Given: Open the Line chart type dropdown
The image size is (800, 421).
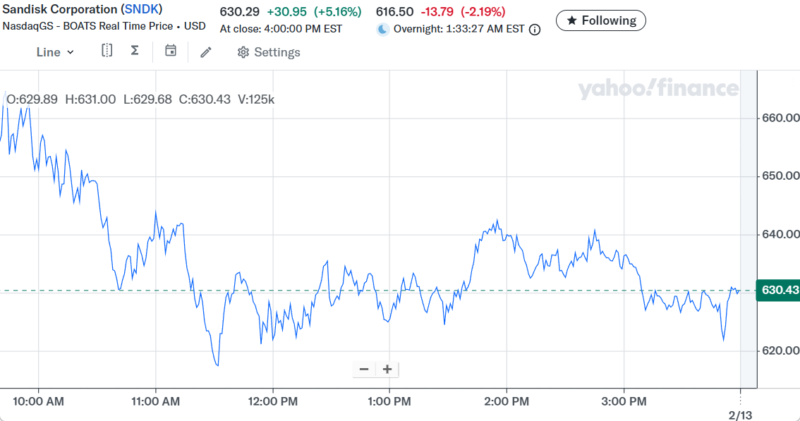Looking at the screenshot, I should click(55, 52).
